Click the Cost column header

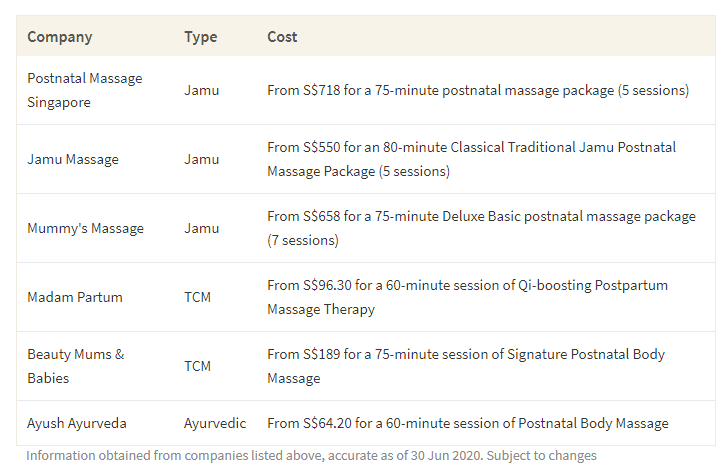pos(282,37)
